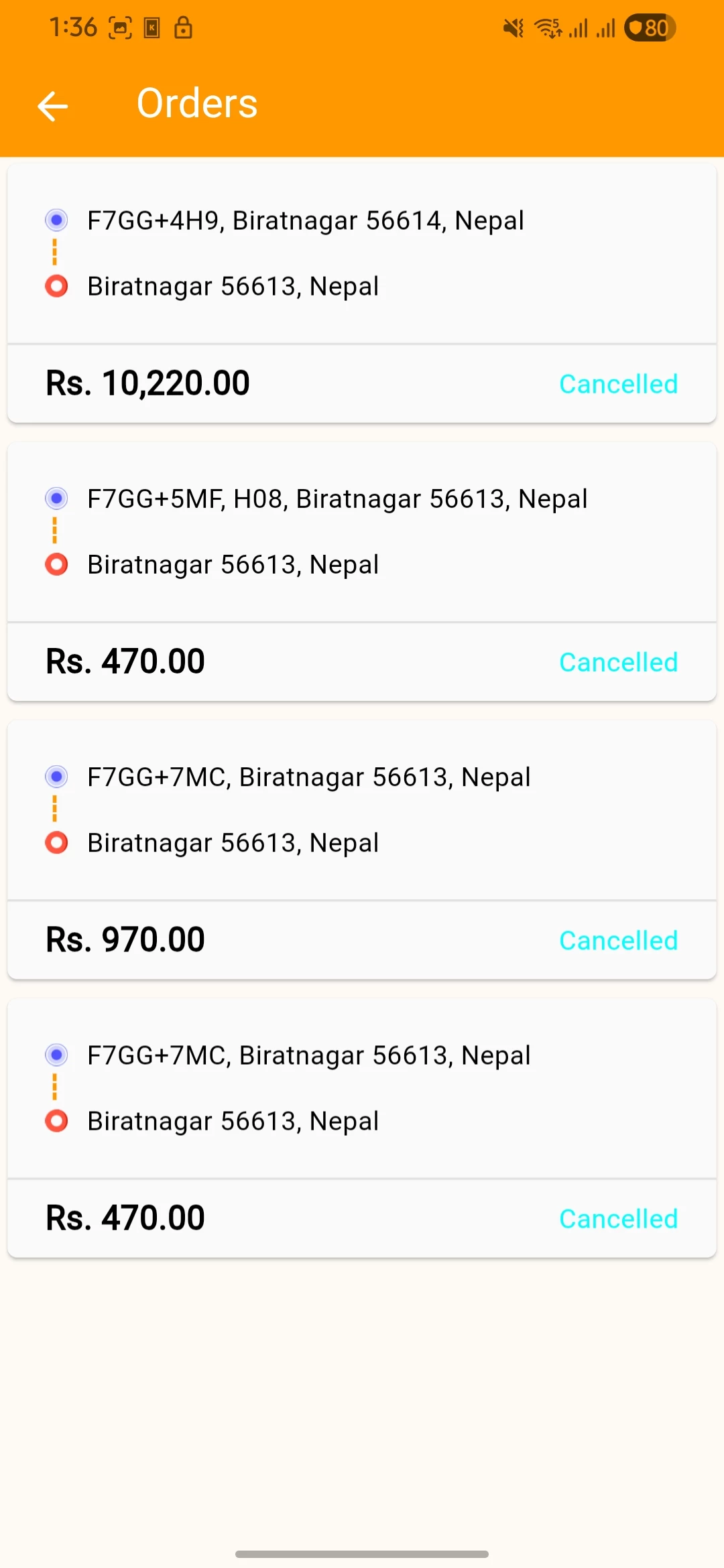
Task: Click the red destination marker of Rs. 10,220.00 order
Action: 56,286
